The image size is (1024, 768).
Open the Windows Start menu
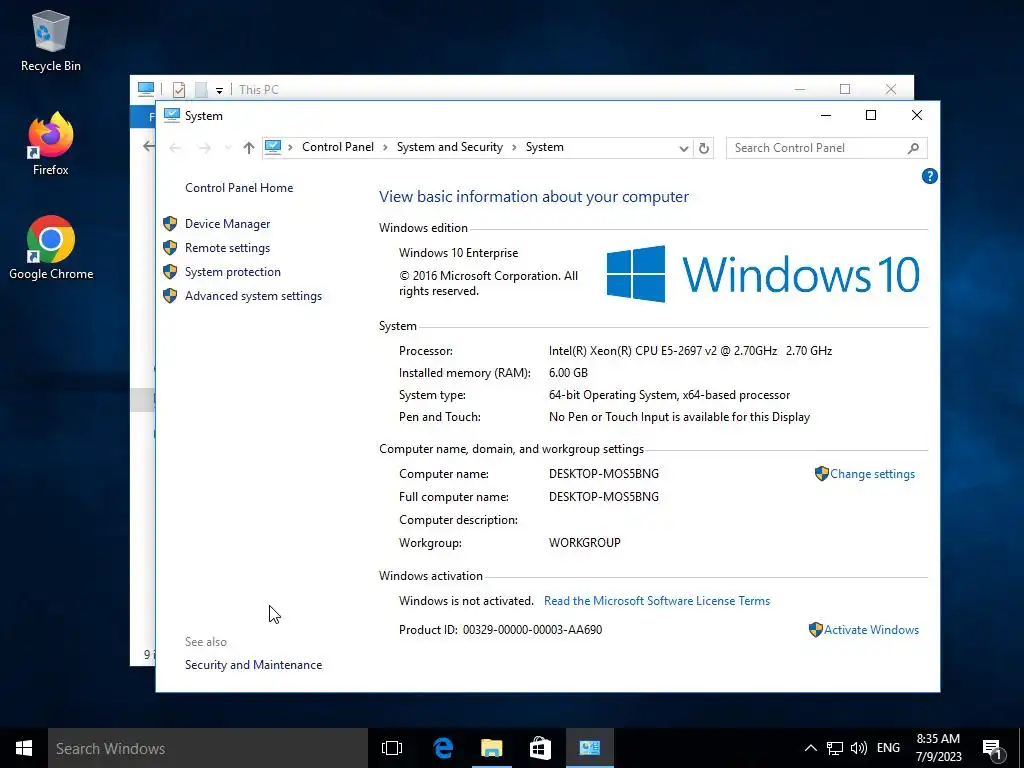[x=24, y=748]
